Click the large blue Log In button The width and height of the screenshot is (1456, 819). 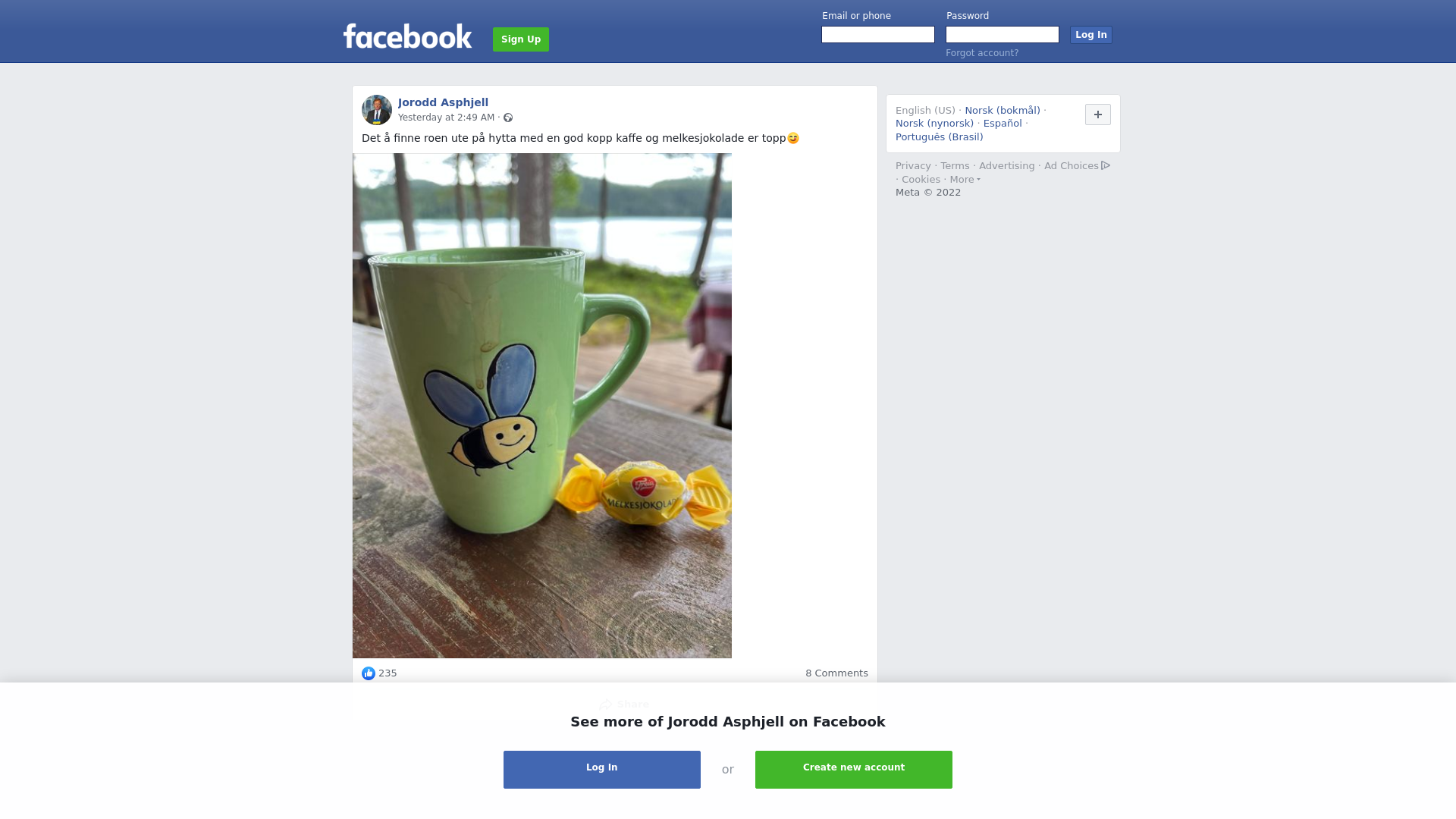pos(602,770)
